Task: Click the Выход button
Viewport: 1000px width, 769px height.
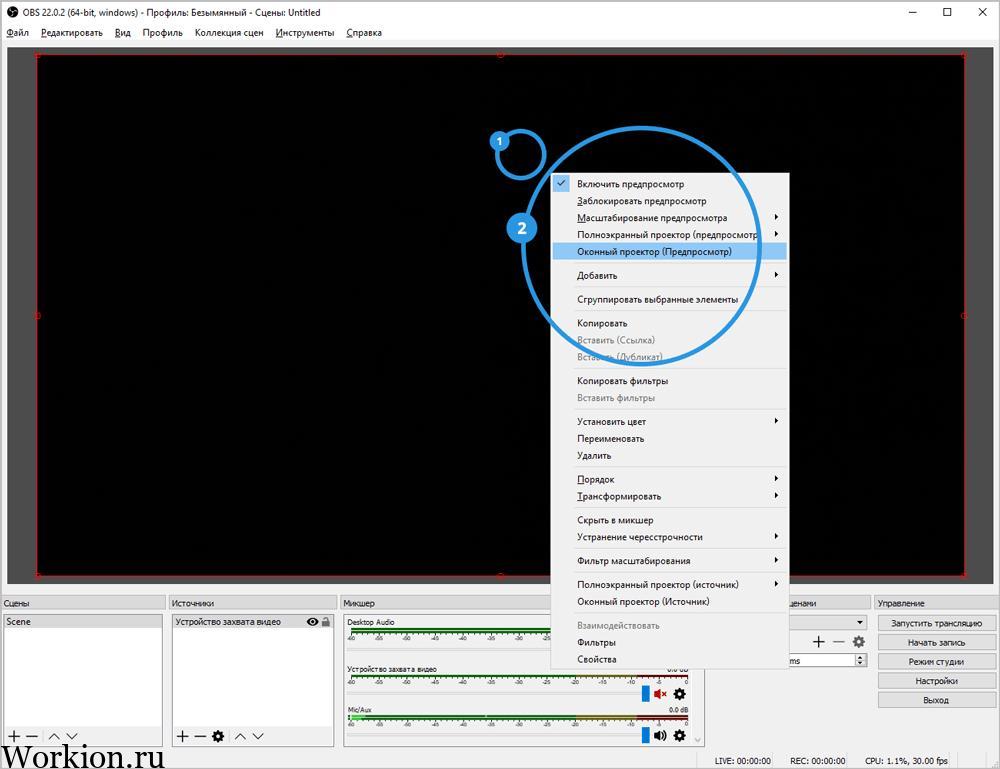Action: pos(936,700)
